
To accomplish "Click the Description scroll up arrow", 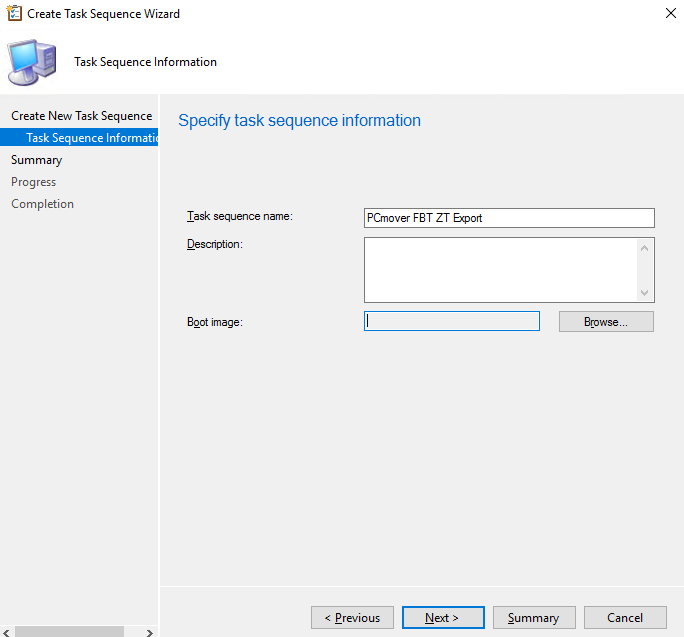I will click(644, 248).
